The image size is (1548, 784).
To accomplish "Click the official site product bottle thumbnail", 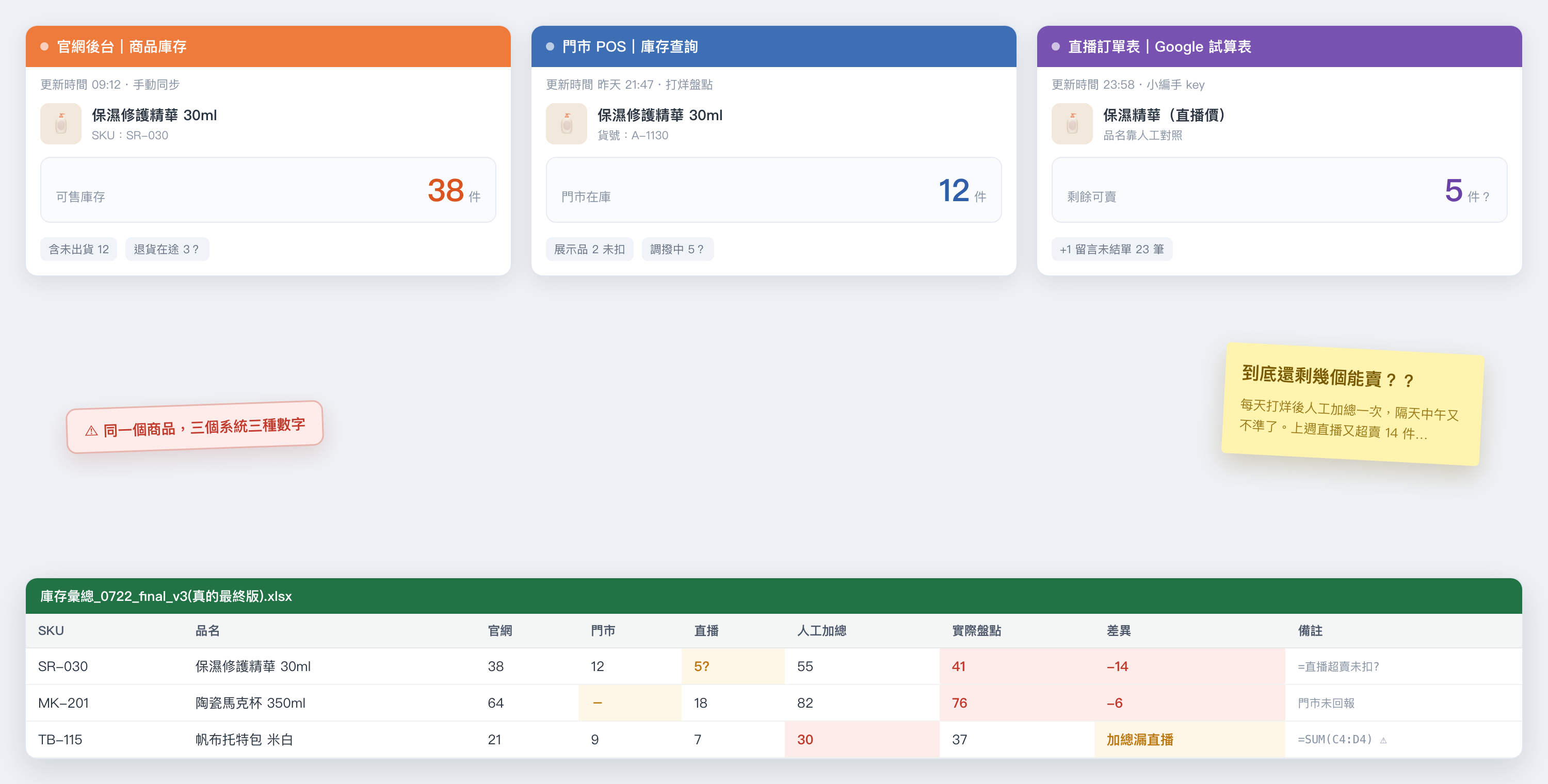I will (x=61, y=124).
